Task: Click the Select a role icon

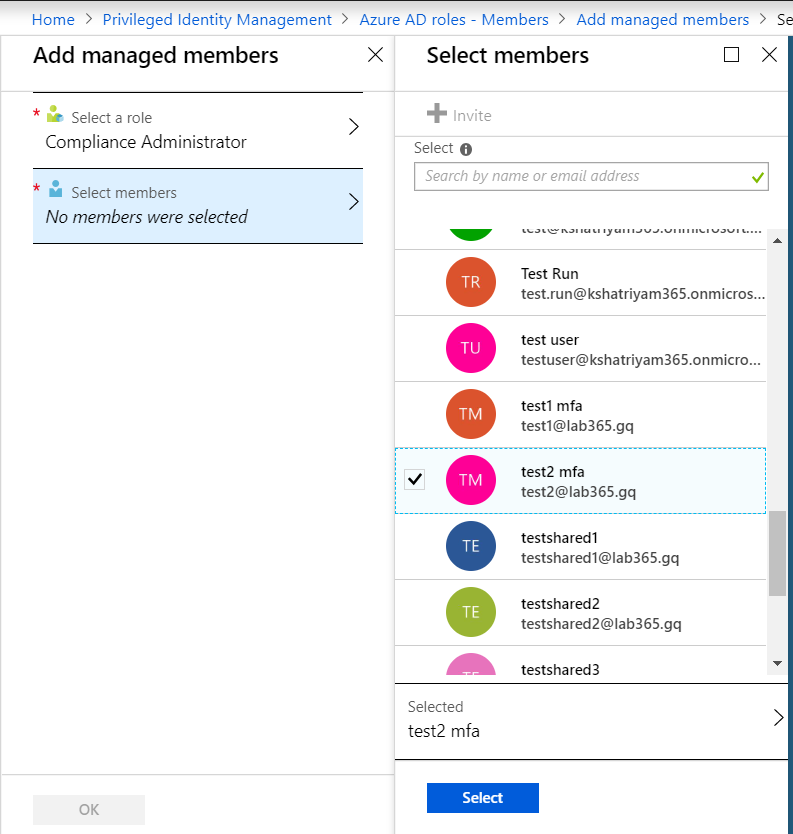Action: [55, 114]
